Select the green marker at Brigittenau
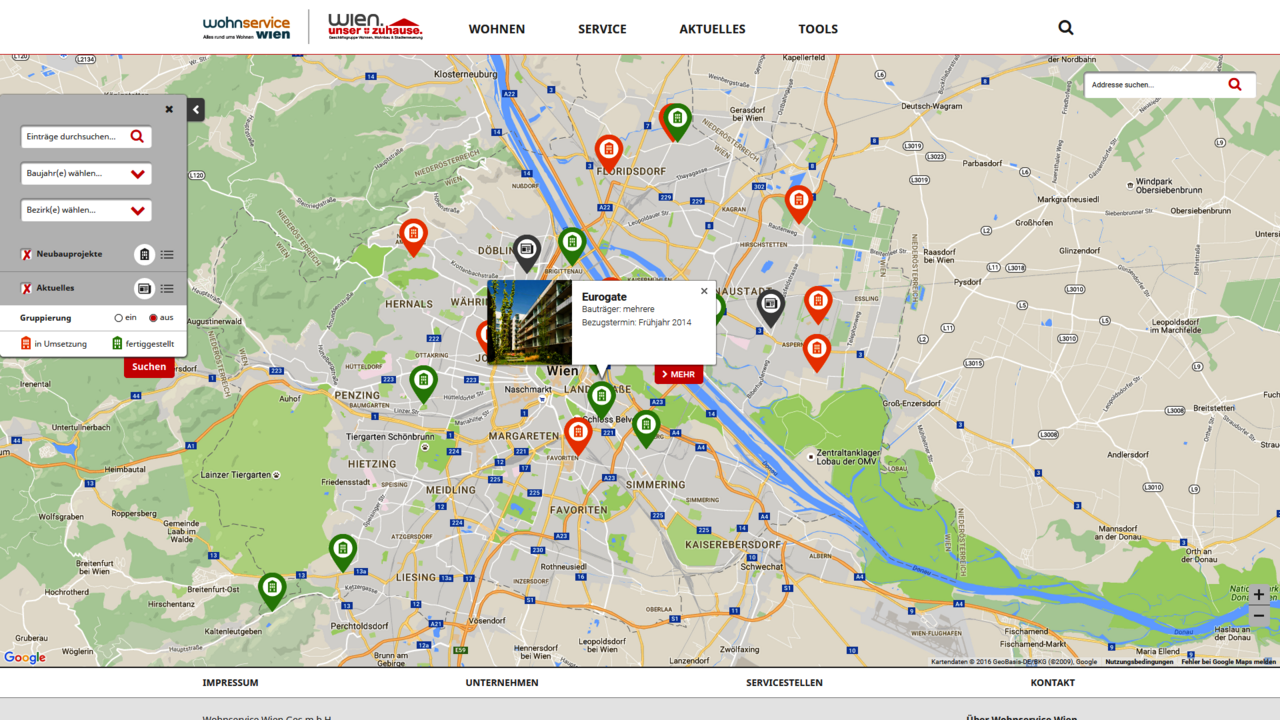Screen dimensions: 1280x720 [x=572, y=245]
